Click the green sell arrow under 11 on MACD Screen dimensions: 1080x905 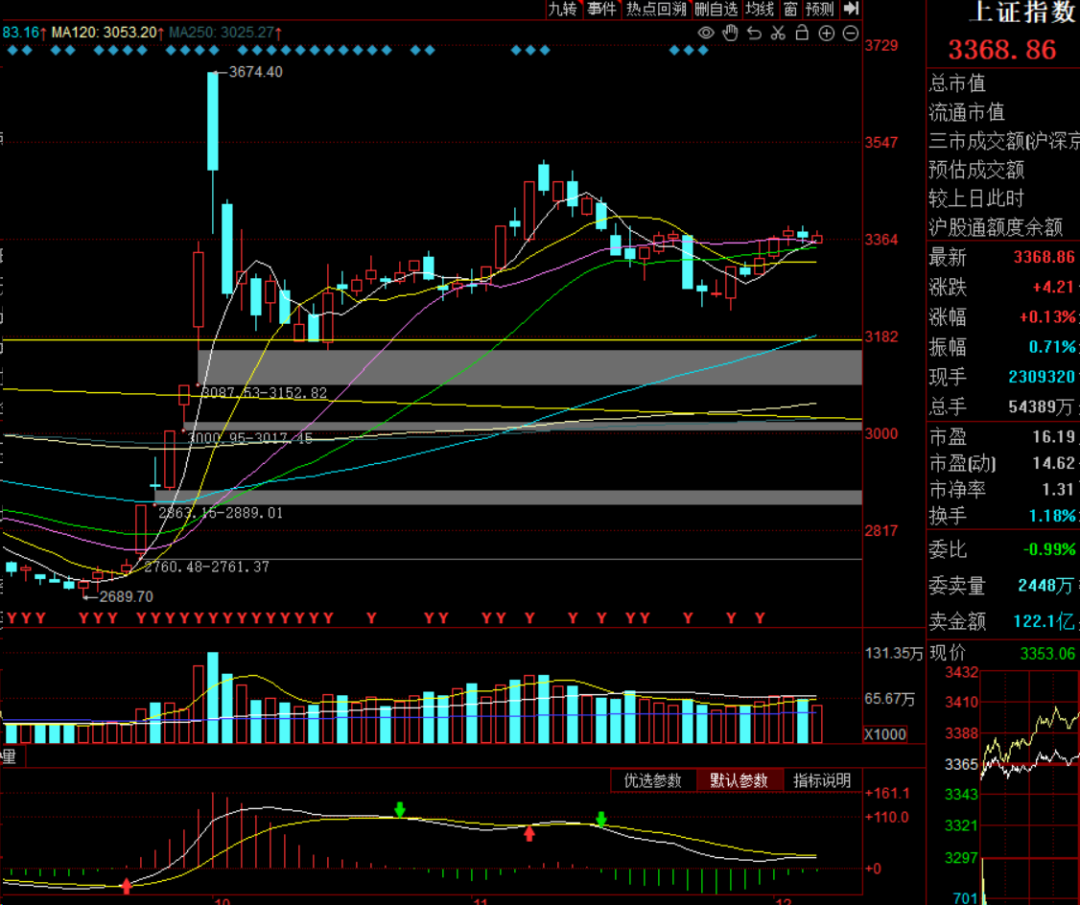[601, 820]
